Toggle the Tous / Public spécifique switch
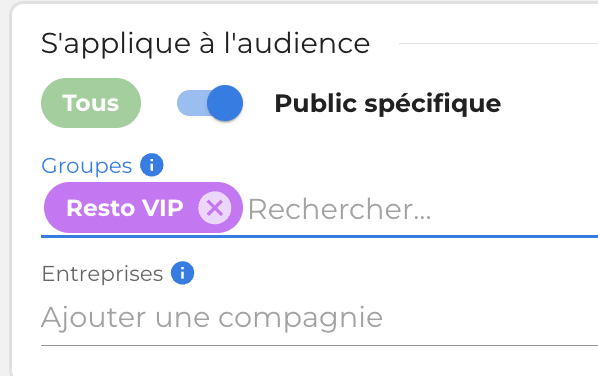This screenshot has width=598, height=376. (x=210, y=103)
